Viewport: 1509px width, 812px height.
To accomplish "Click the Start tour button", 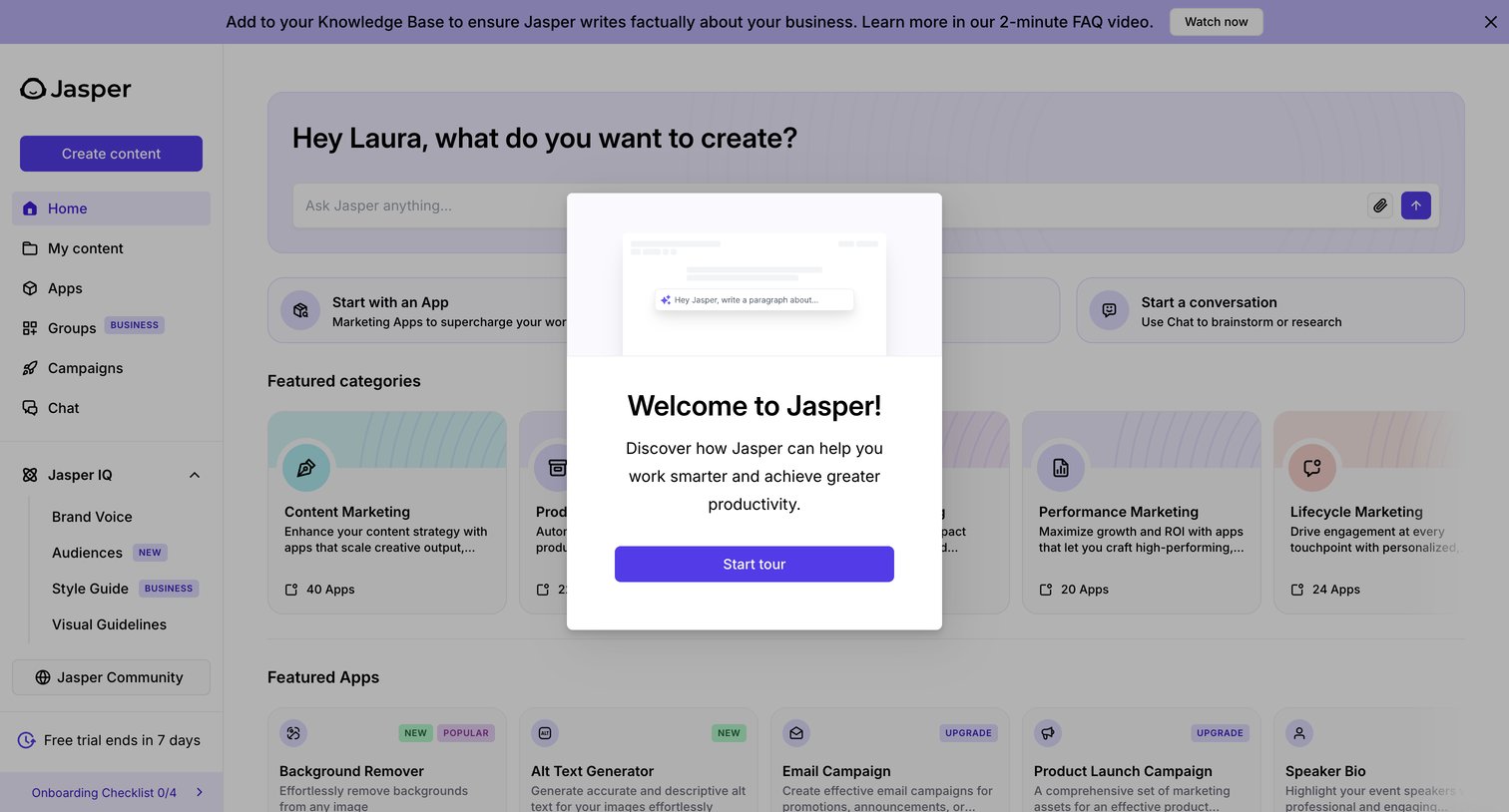I will pos(754,564).
